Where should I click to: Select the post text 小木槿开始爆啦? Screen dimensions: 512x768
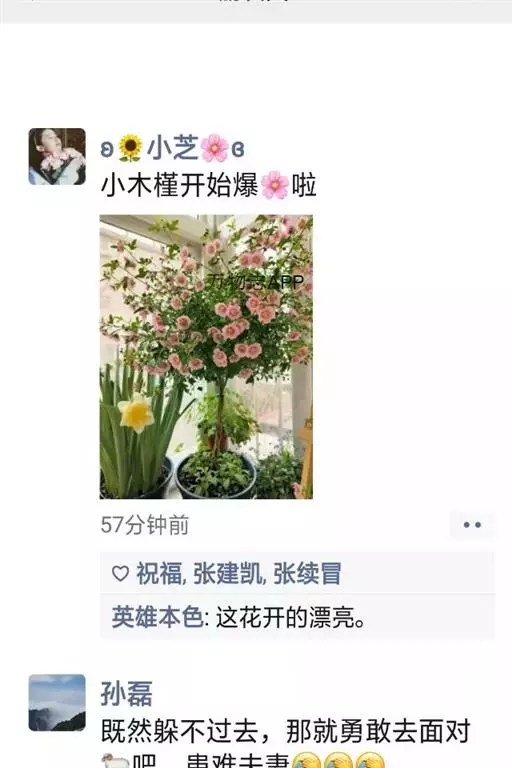click(209, 185)
